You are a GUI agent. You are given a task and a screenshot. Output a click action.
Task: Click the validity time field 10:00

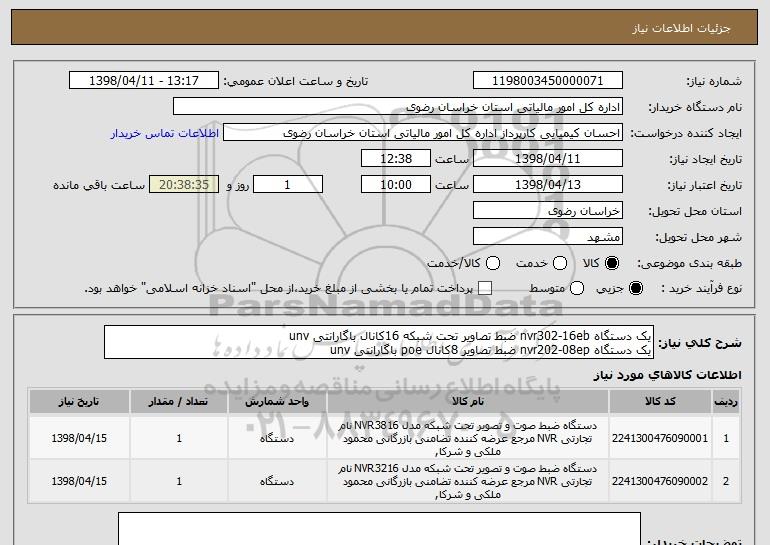coord(396,185)
